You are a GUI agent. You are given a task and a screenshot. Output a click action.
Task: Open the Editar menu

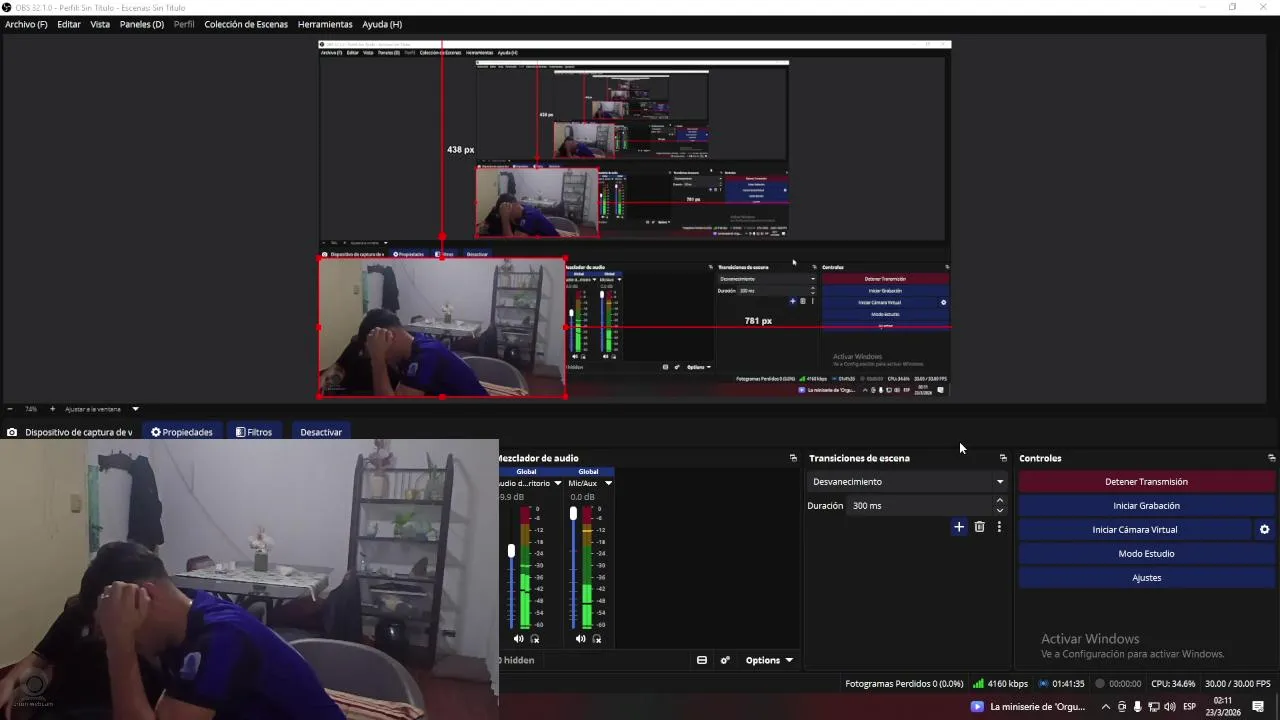pos(69,24)
